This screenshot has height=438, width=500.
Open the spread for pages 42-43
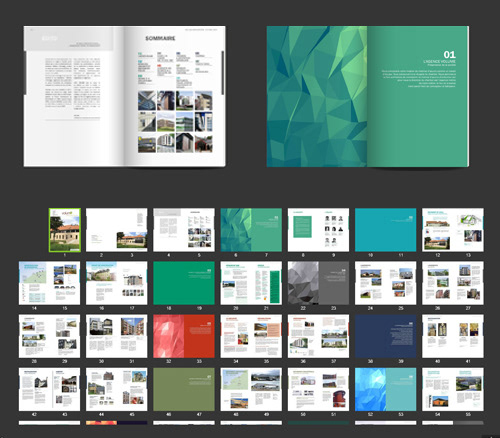pos(49,389)
